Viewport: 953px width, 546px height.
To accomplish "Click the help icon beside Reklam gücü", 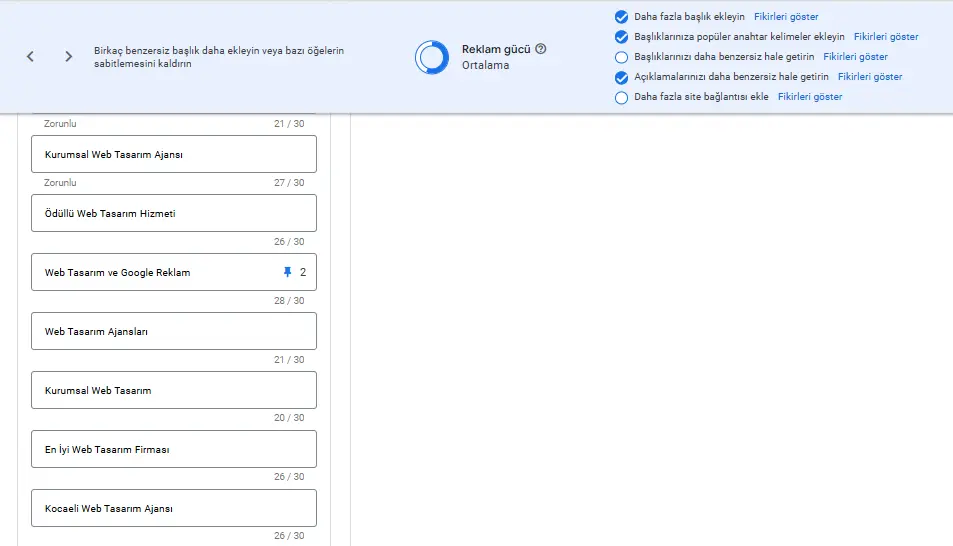I will coord(541,49).
